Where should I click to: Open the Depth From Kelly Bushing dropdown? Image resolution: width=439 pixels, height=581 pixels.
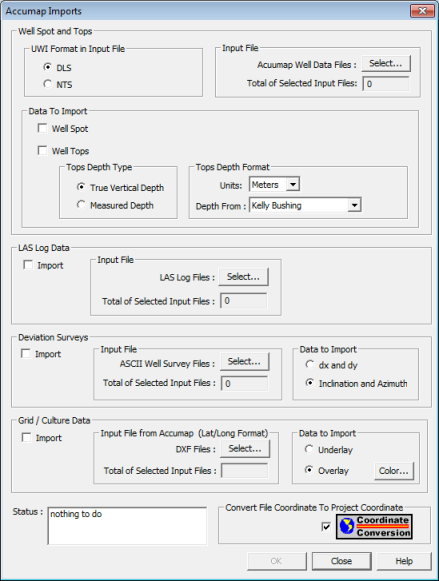point(354,205)
